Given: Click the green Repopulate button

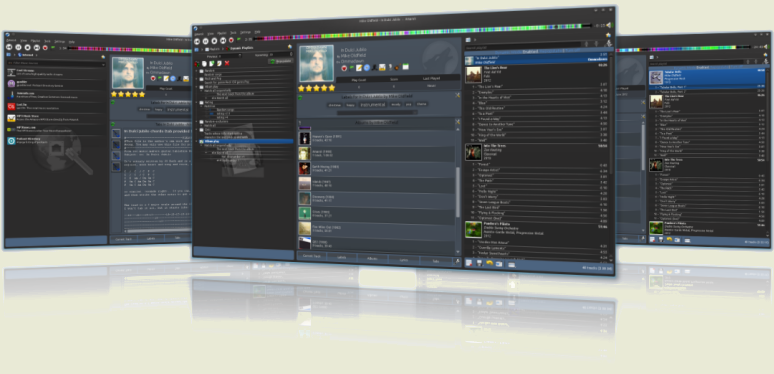Looking at the screenshot, I should point(281,61).
